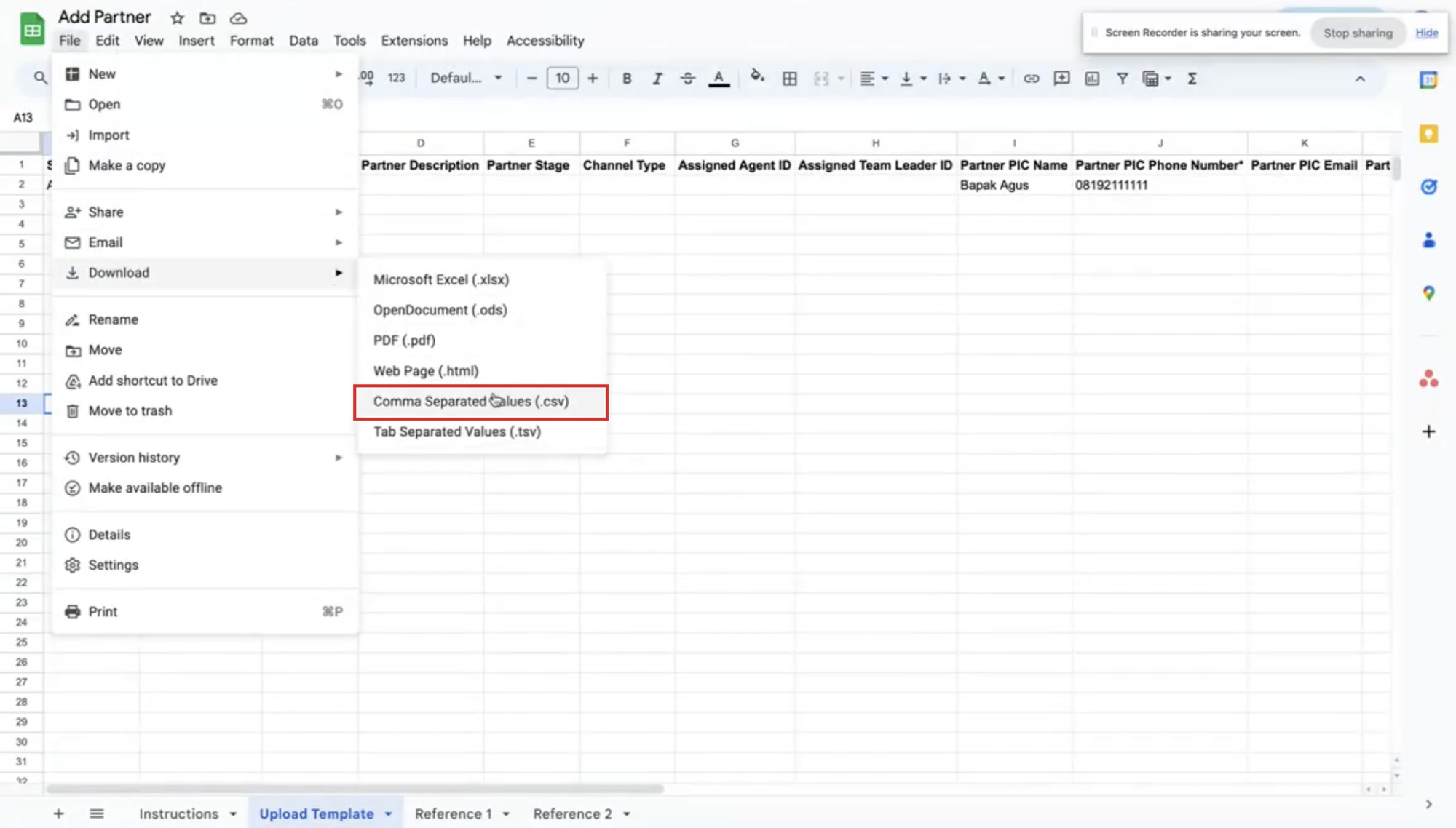
Task: Click the merge cells icon
Action: 821,79
